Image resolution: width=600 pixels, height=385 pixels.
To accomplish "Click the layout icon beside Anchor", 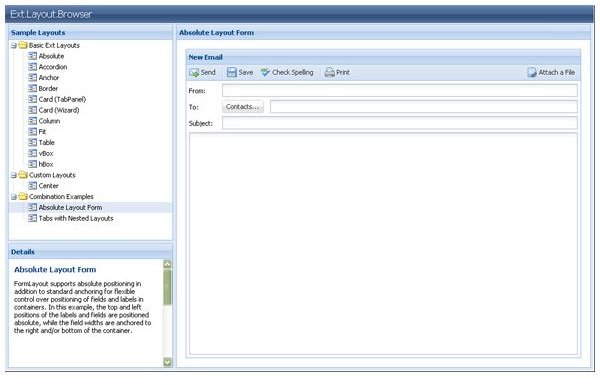I will [x=33, y=77].
